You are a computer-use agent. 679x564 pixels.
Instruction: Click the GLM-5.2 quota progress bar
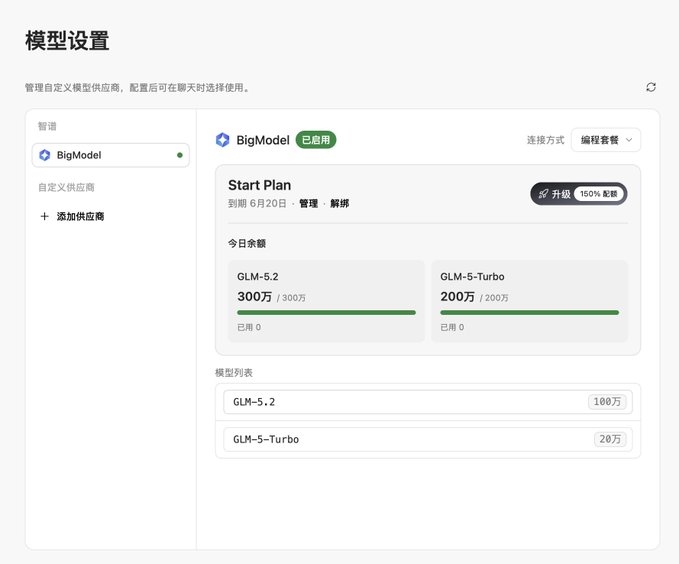point(326,312)
